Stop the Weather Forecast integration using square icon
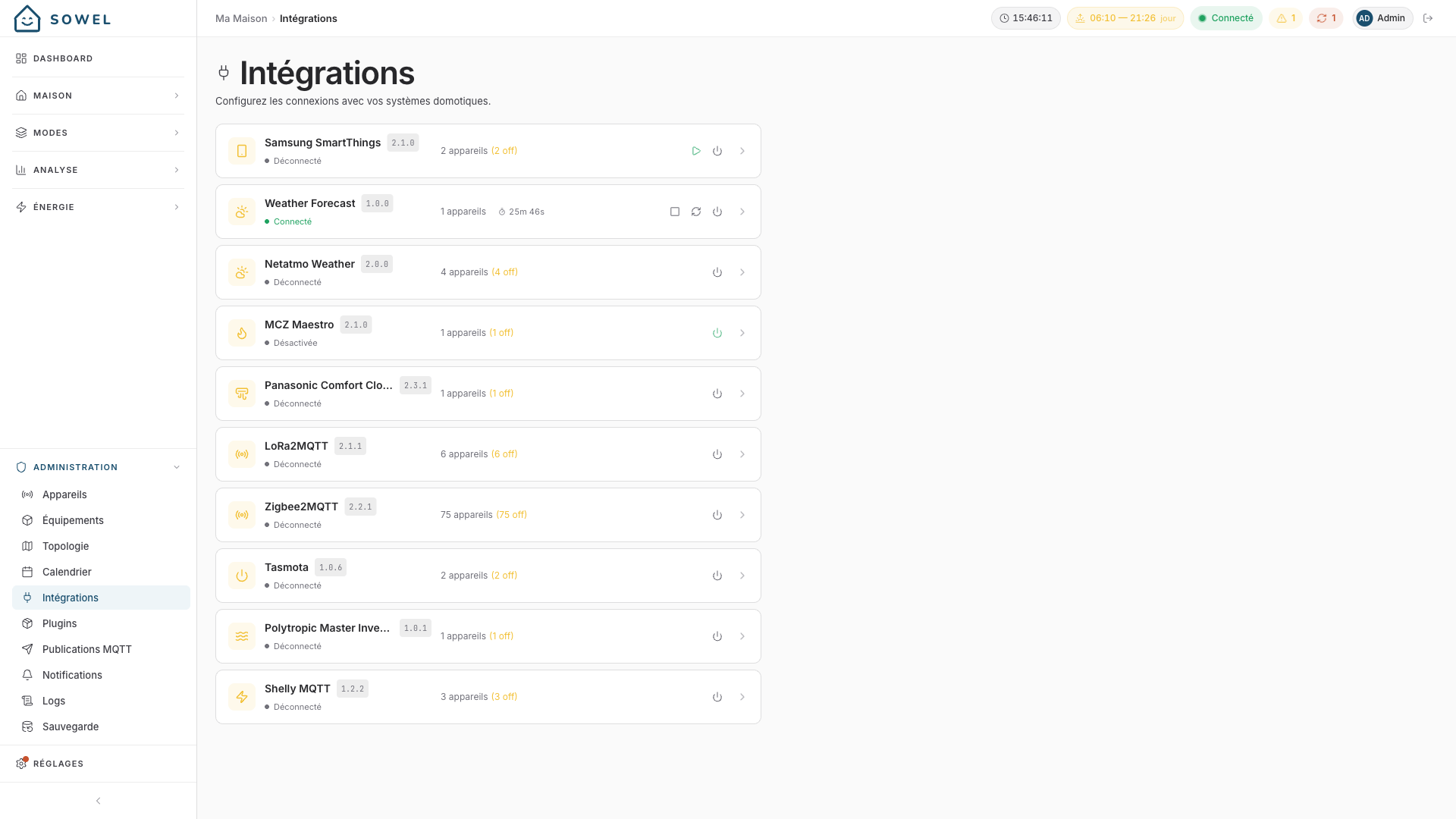Viewport: 1456px width, 819px height. click(675, 212)
